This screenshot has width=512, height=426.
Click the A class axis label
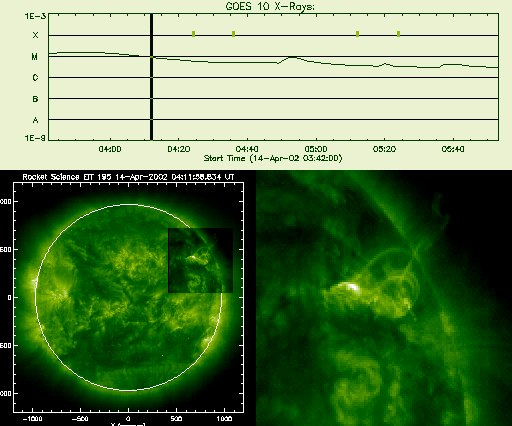coord(35,120)
